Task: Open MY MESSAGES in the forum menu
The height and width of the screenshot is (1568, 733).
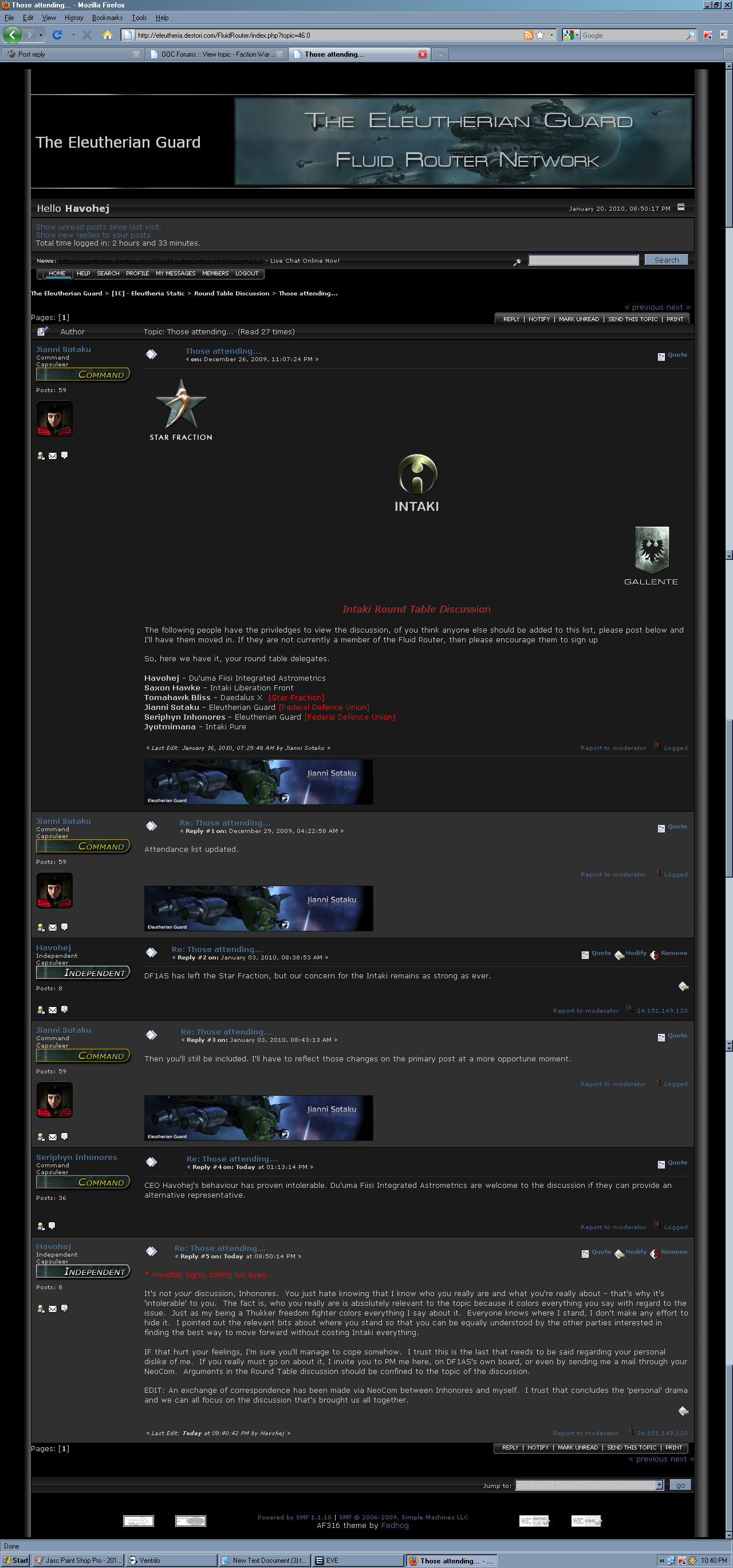Action: 175,273
